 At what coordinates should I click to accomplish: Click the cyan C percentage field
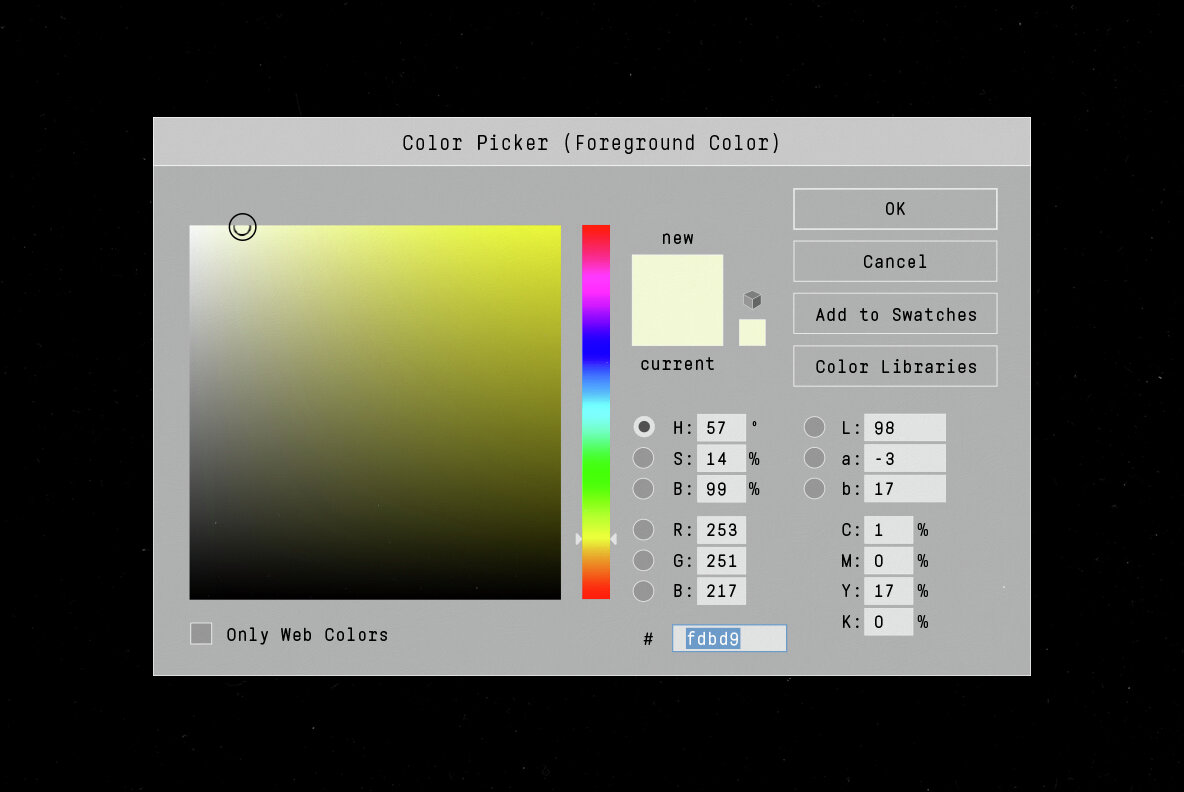click(x=888, y=530)
